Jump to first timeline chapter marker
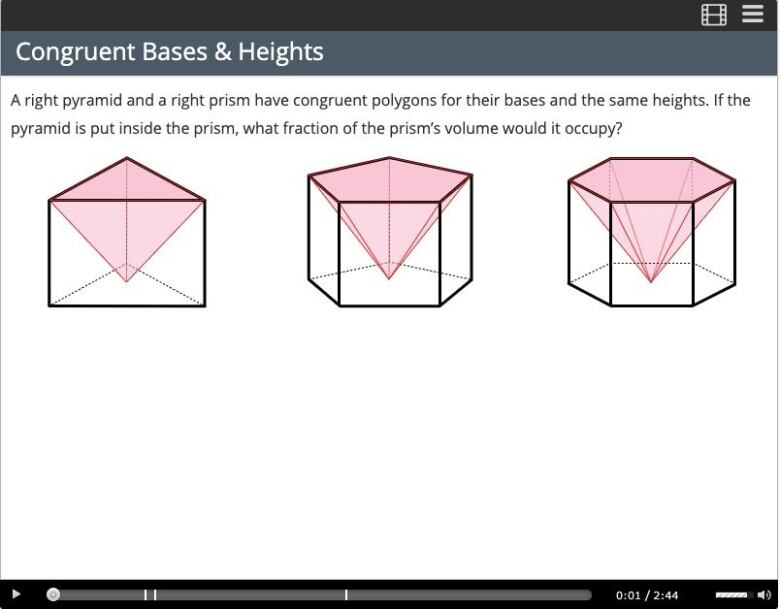 [146, 595]
